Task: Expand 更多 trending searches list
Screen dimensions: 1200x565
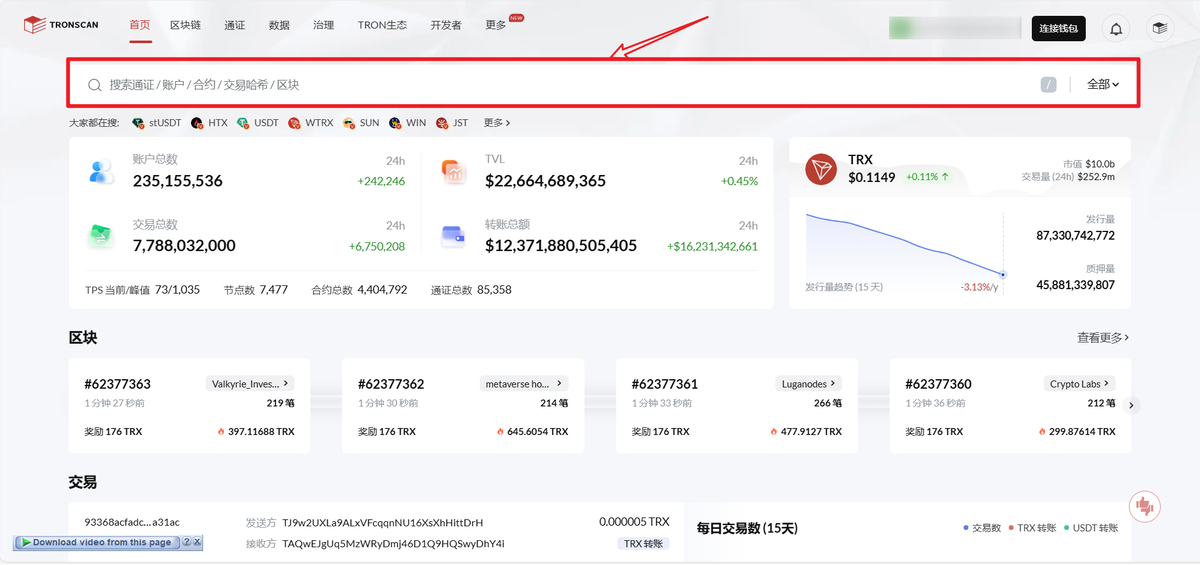Action: 497,123
